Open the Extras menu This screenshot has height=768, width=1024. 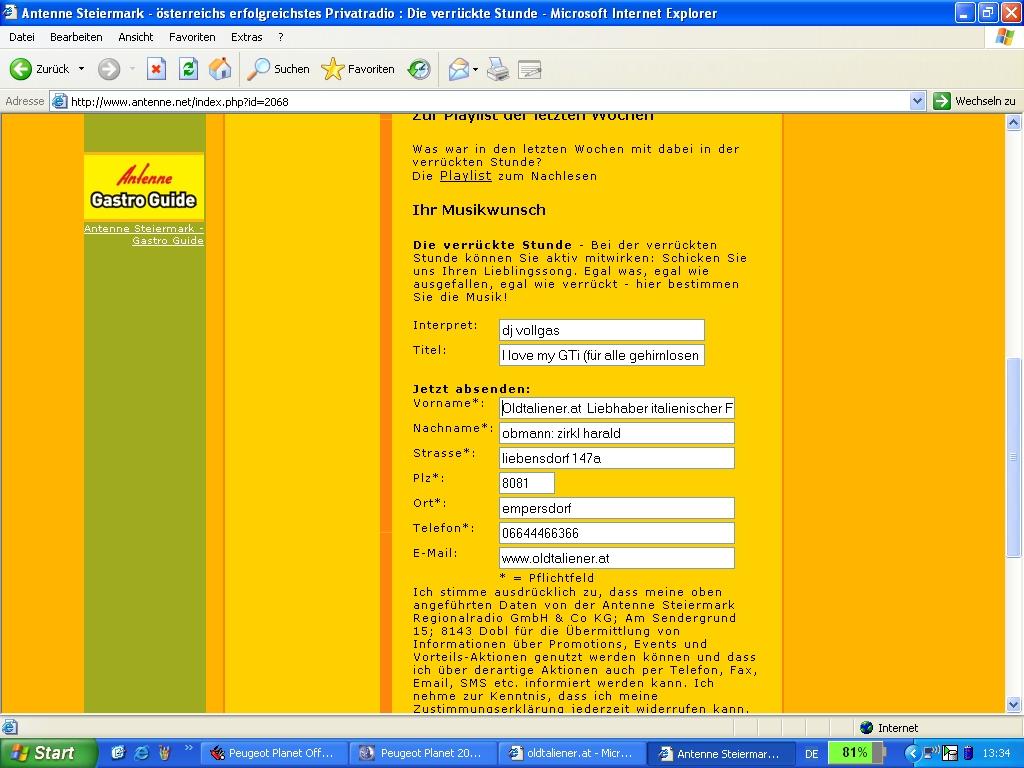247,37
